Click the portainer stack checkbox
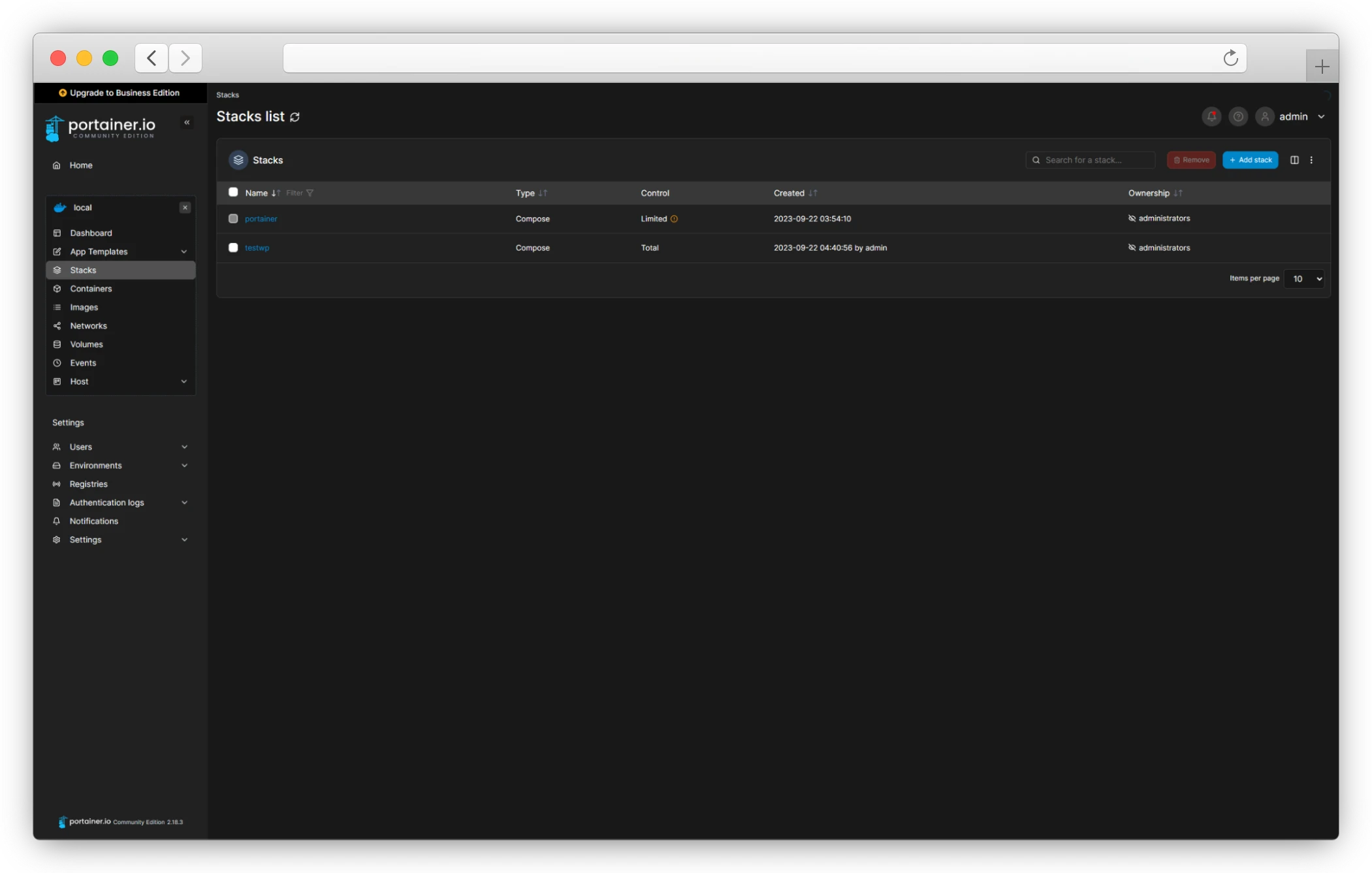 (x=233, y=219)
